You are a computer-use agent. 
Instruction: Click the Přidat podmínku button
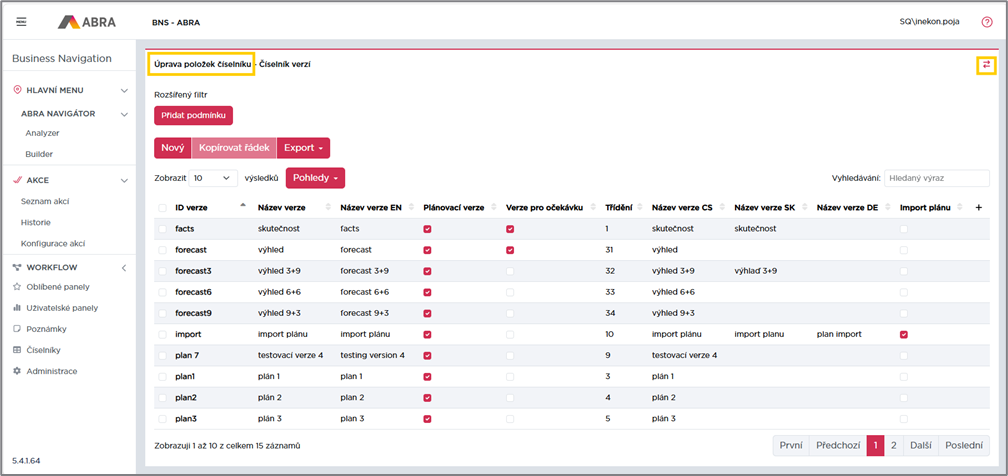tap(194, 115)
